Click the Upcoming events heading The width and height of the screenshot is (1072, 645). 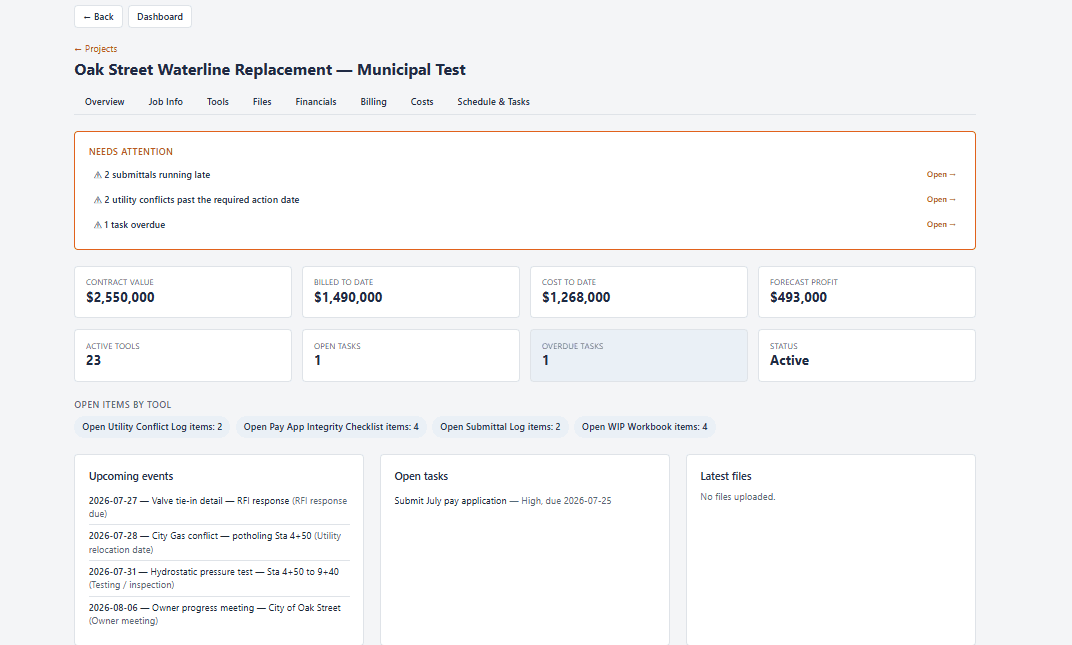coord(131,476)
